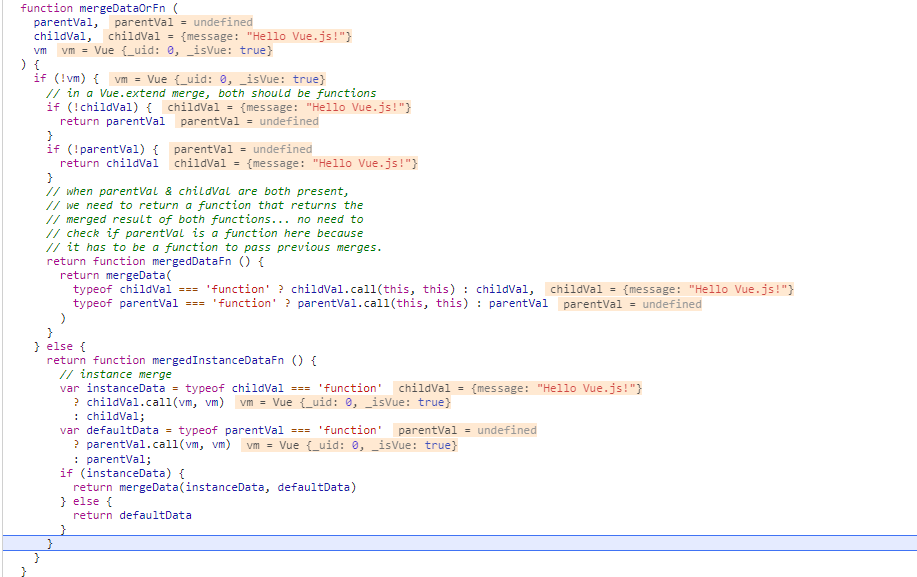Click comment 'we need to return a function that returns the'
Image resolution: width=917 pixels, height=577 pixels.
tap(205, 205)
